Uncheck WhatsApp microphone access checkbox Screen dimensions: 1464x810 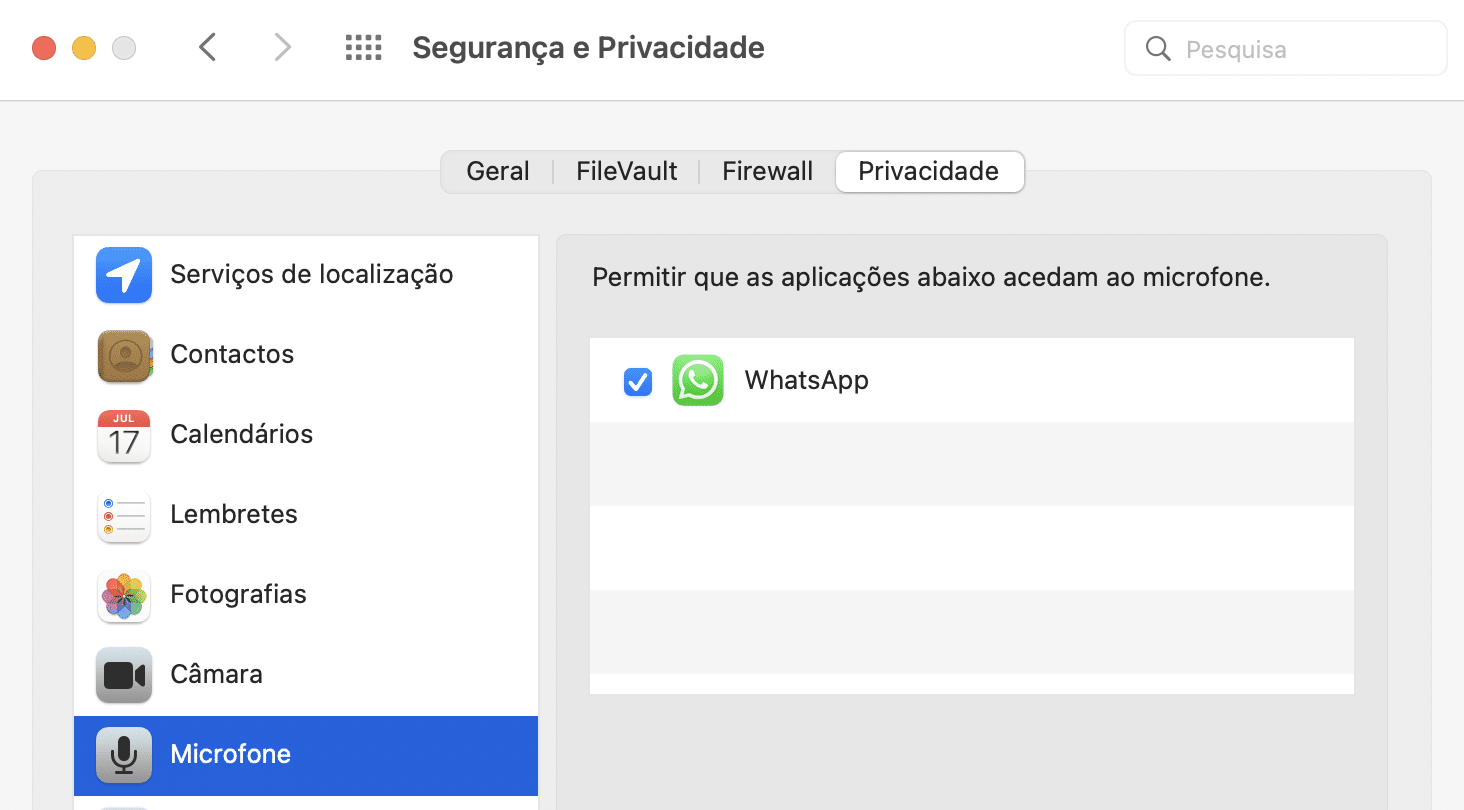[x=638, y=381]
